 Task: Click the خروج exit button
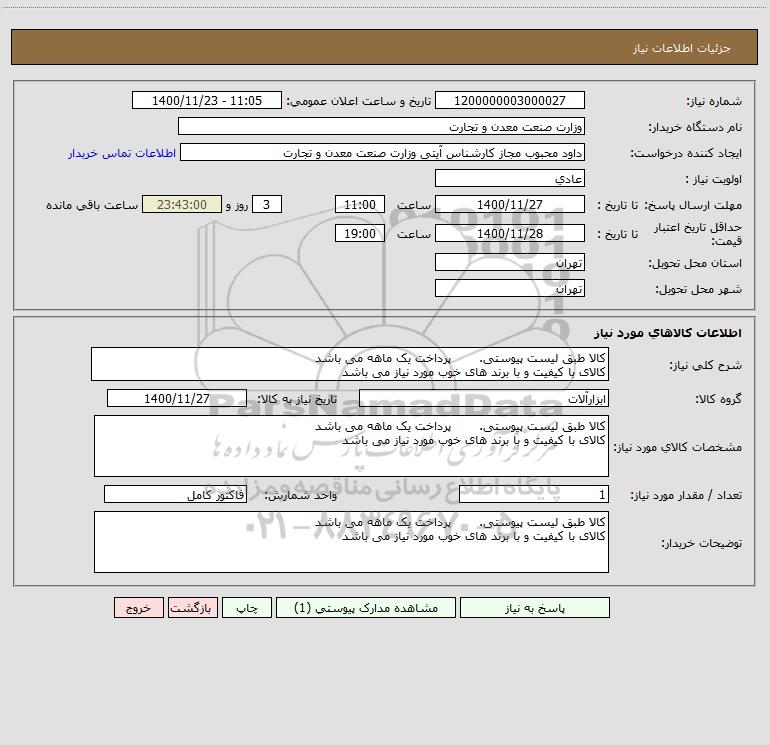138,607
